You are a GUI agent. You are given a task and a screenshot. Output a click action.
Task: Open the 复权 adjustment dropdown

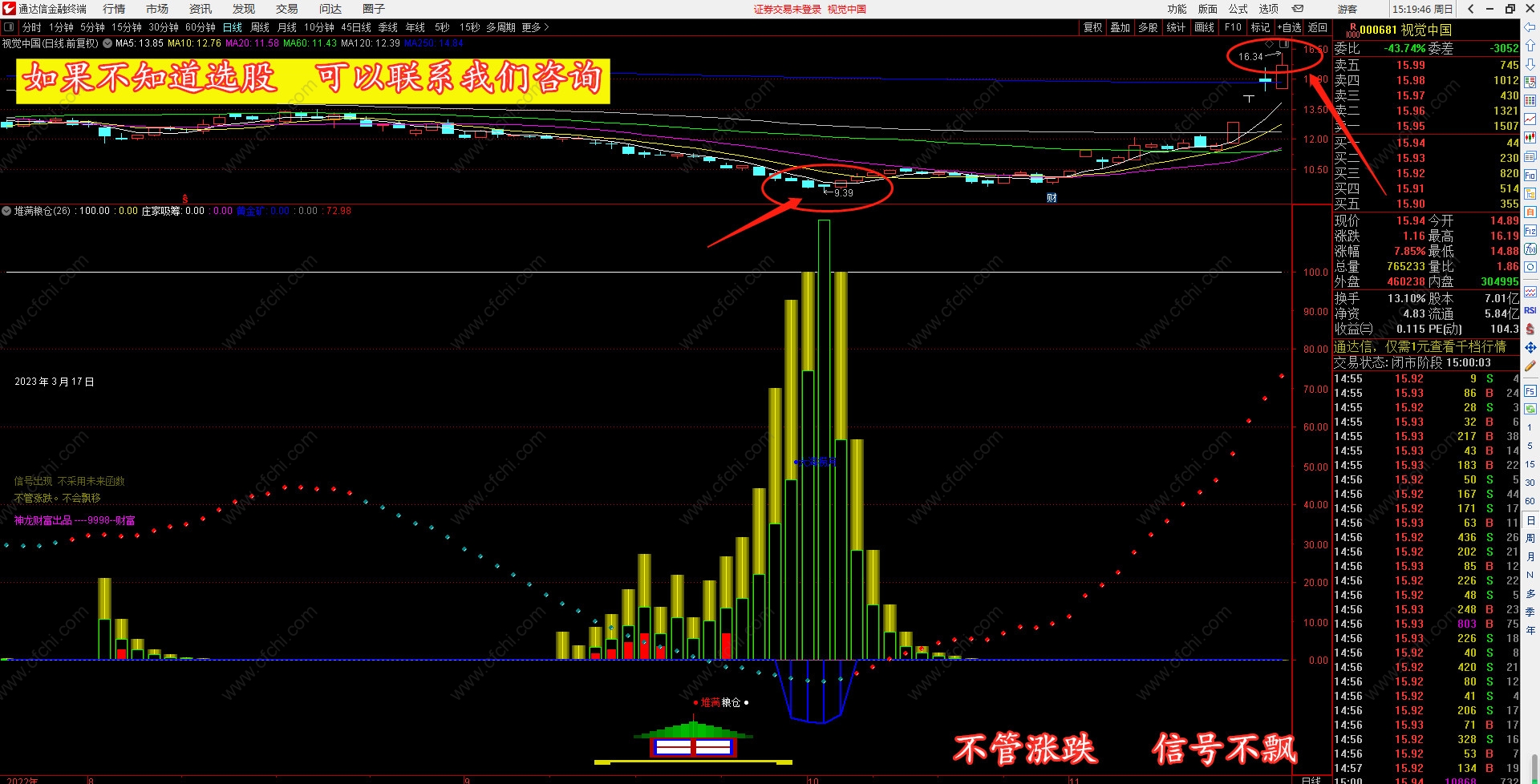[1093, 27]
